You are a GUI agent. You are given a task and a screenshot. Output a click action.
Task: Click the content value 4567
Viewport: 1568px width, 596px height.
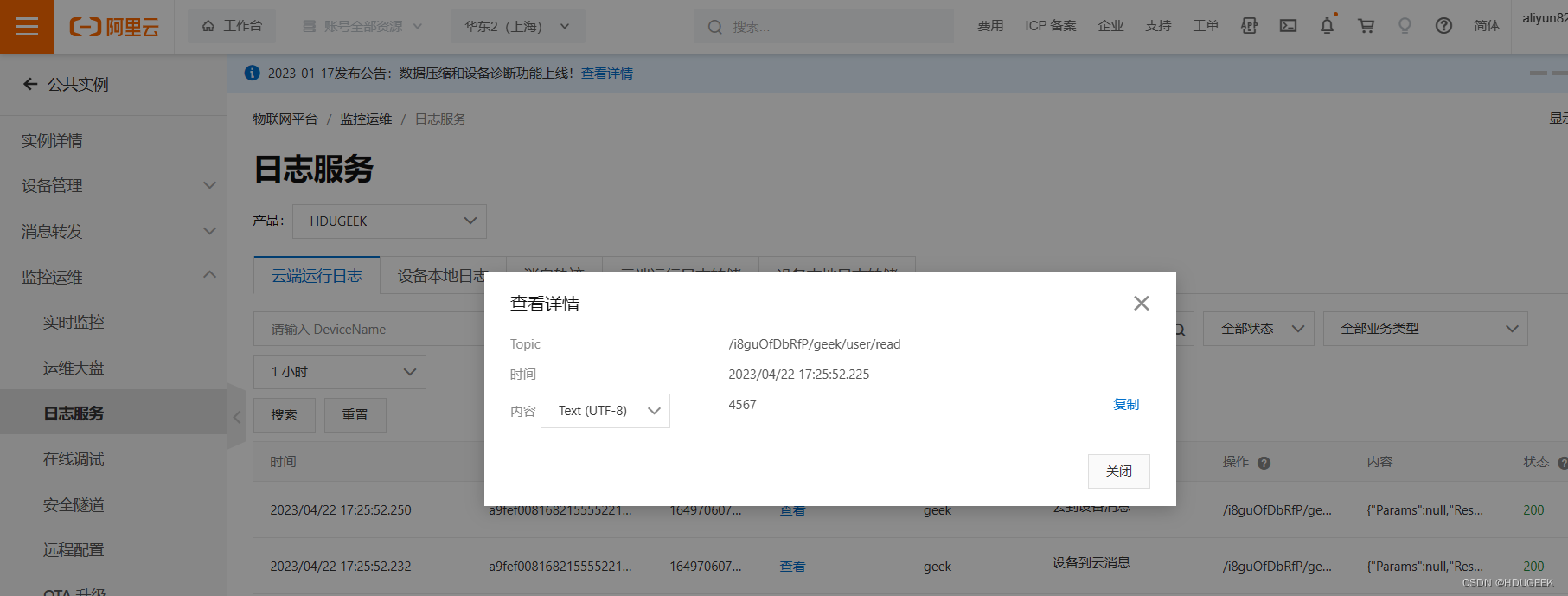pyautogui.click(x=742, y=404)
